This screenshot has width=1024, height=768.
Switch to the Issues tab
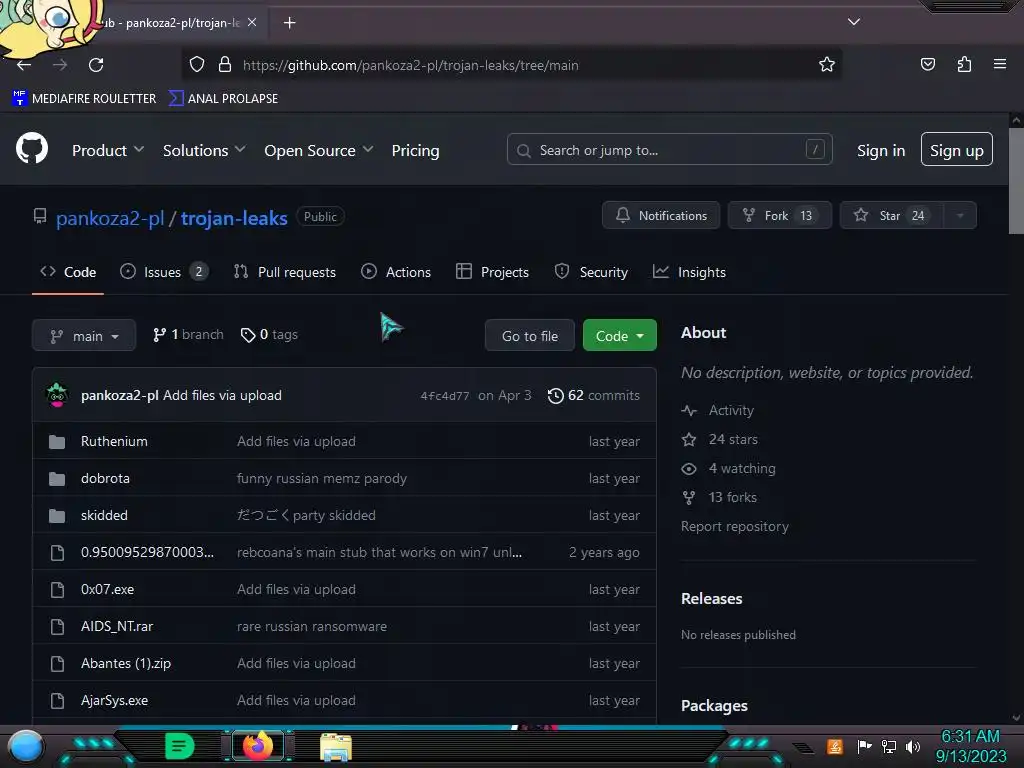point(164,272)
